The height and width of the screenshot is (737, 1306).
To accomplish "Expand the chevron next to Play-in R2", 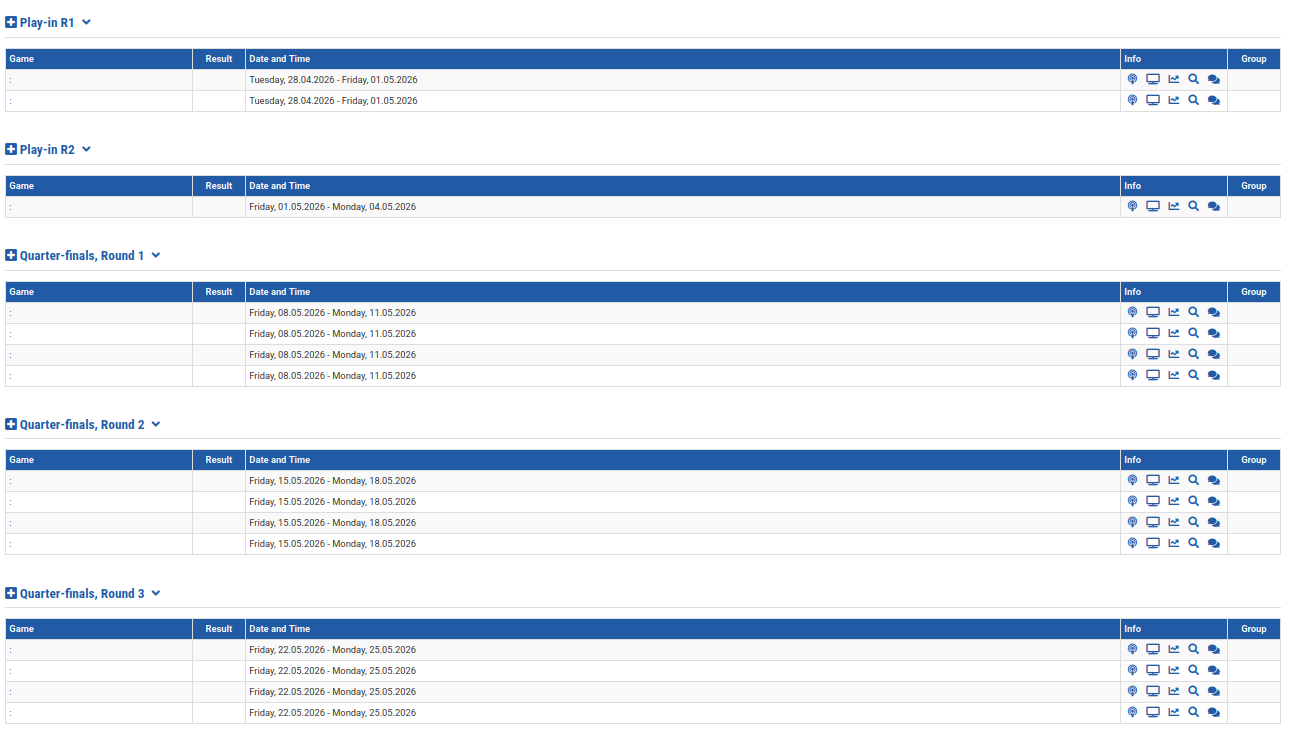I will pos(86,149).
